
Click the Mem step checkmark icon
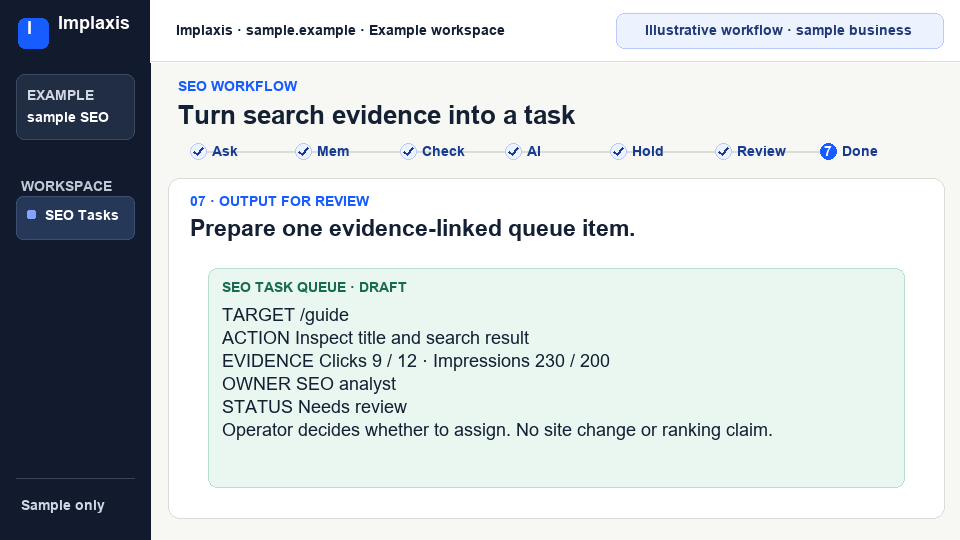tap(303, 152)
